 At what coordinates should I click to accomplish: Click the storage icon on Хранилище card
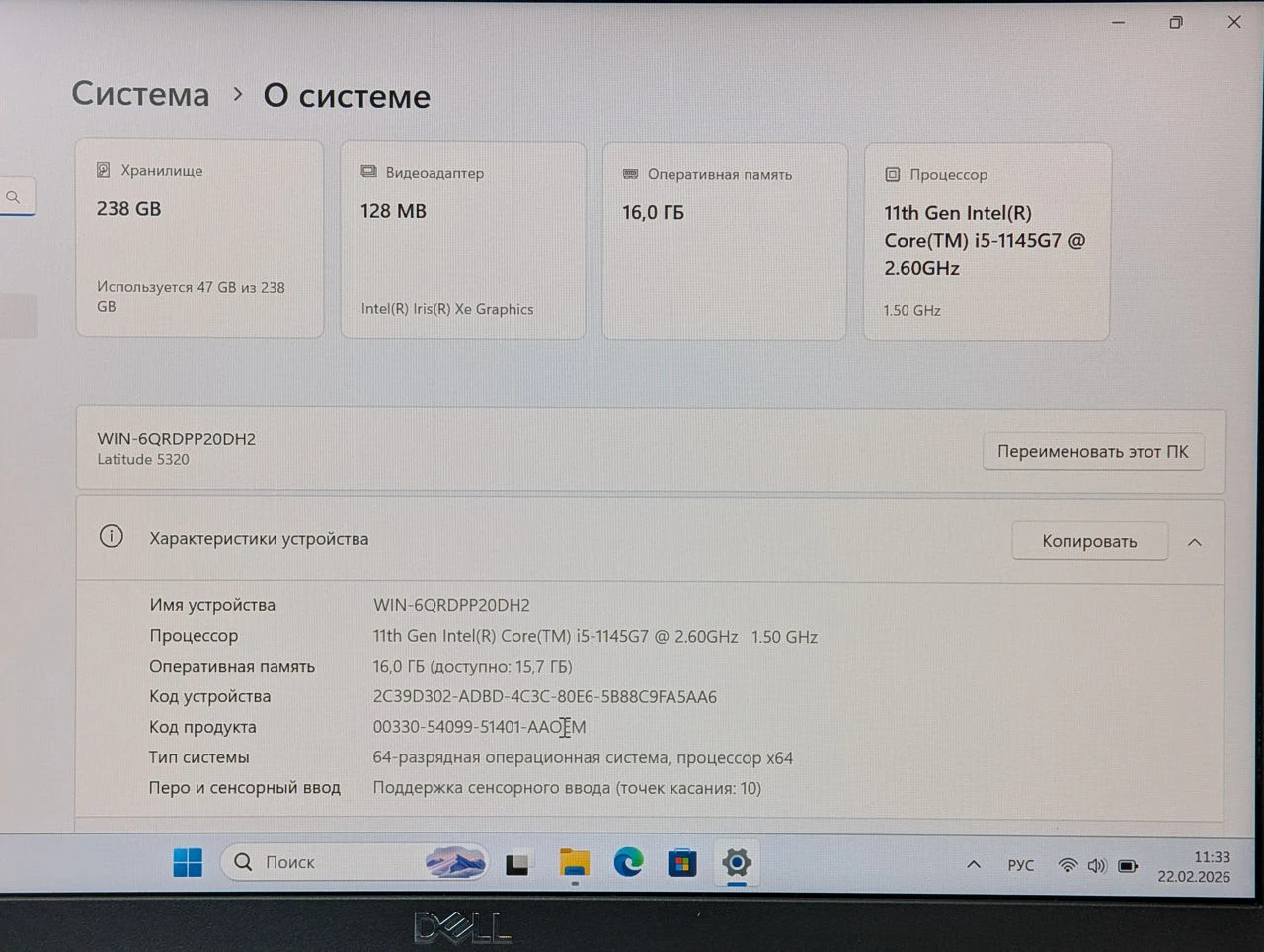pyautogui.click(x=104, y=170)
